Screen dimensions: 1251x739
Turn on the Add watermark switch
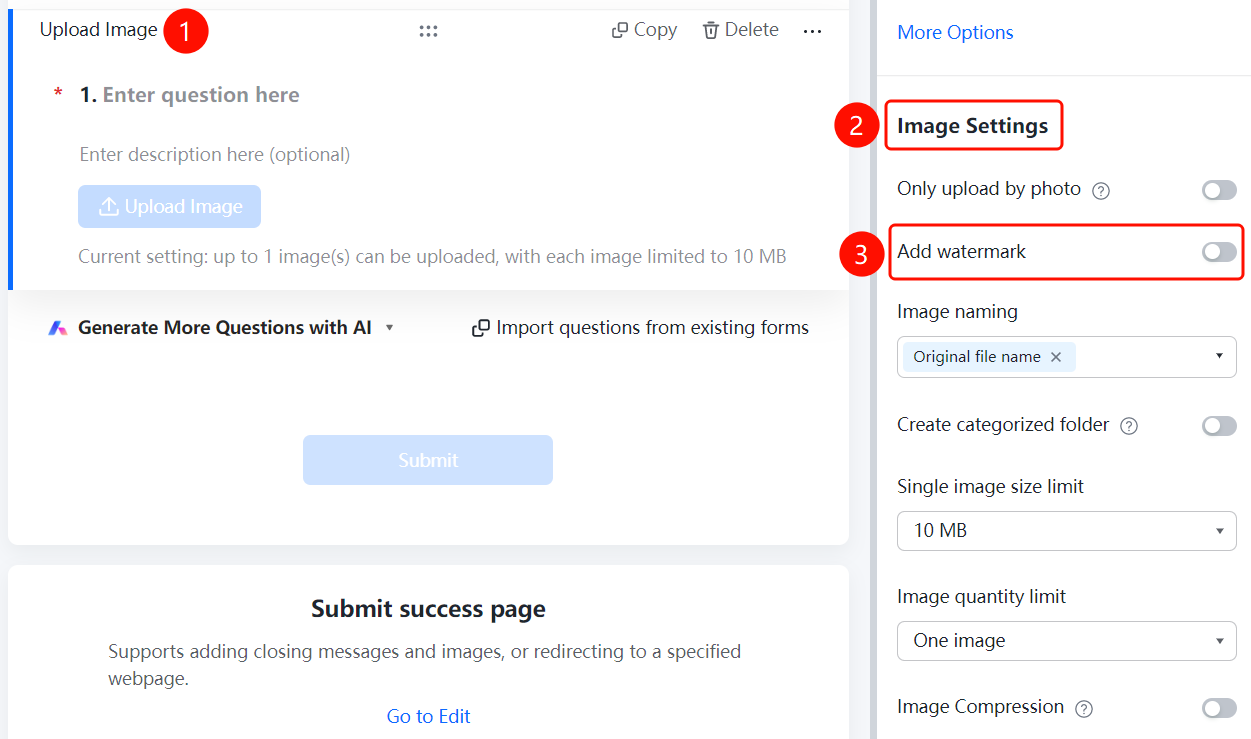click(x=1219, y=252)
